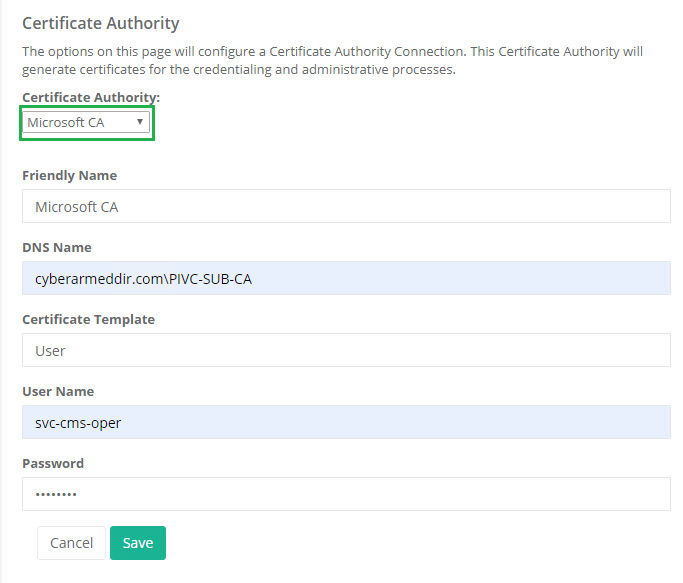Click the description paragraph about Certificate Authority Connection
The height and width of the screenshot is (583, 683).
click(332, 61)
